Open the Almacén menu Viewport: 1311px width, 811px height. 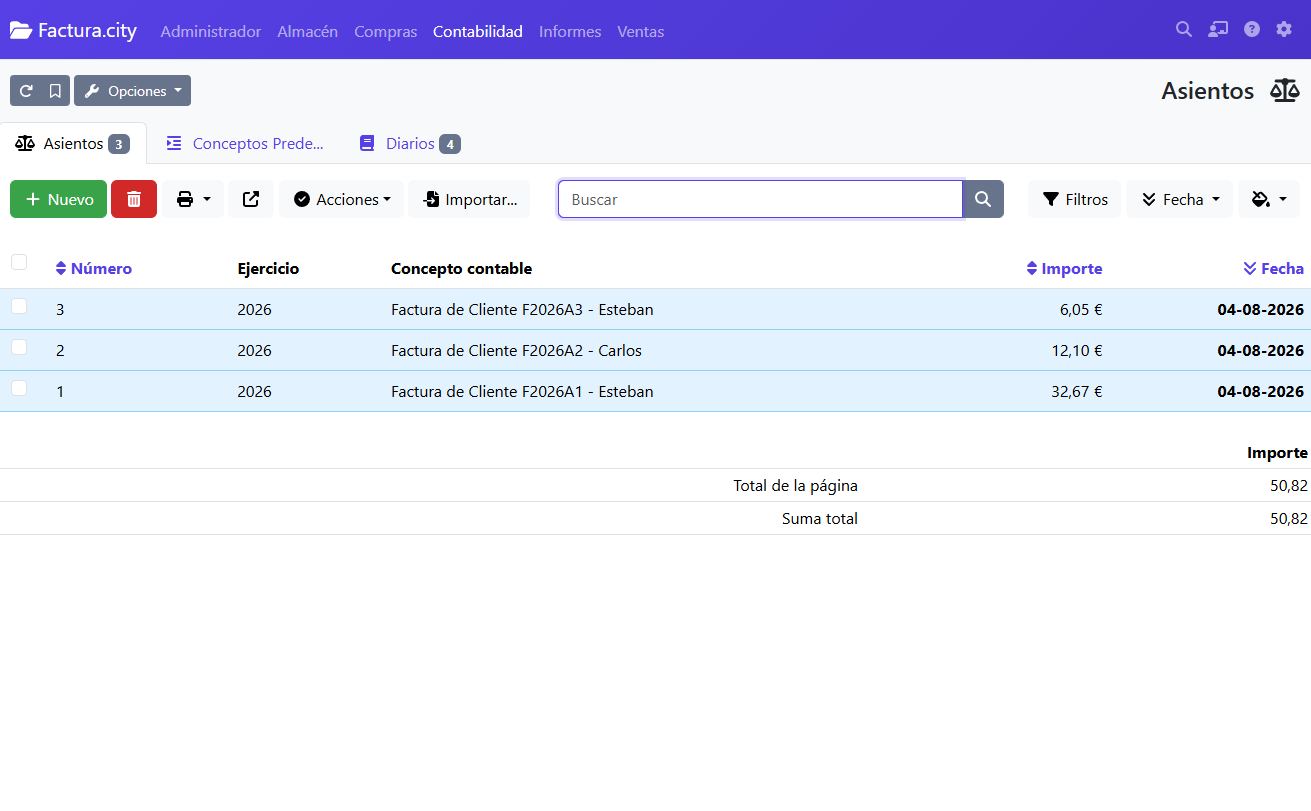pos(308,31)
